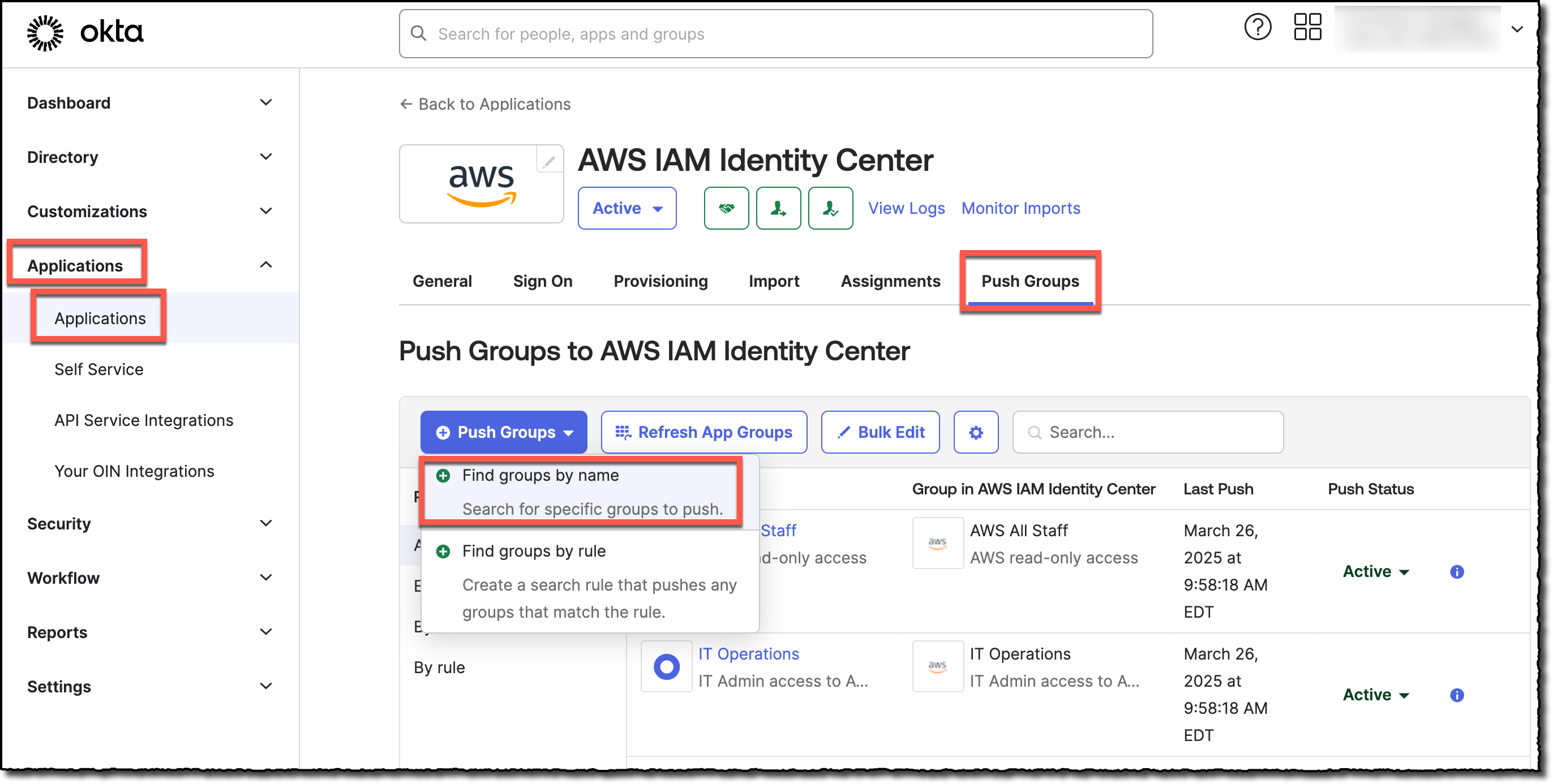Viewport: 1553px width, 784px height.
Task: Click the info icon beside AWS All Staff's Active status
Action: (x=1457, y=572)
